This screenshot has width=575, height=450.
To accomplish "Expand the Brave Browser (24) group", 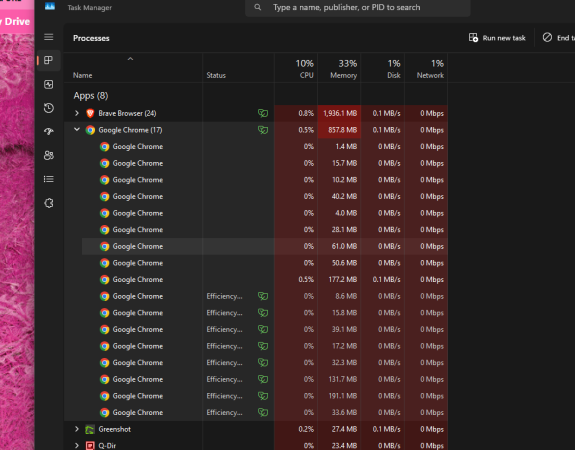I will 77,113.
